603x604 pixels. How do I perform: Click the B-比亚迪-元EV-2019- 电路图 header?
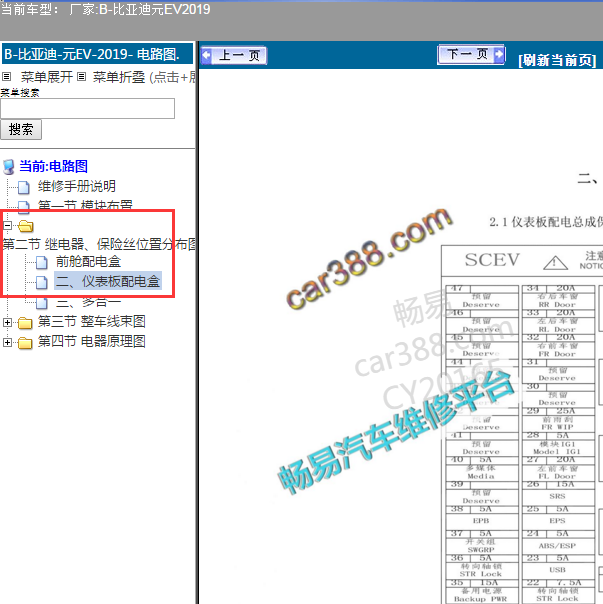(97, 54)
